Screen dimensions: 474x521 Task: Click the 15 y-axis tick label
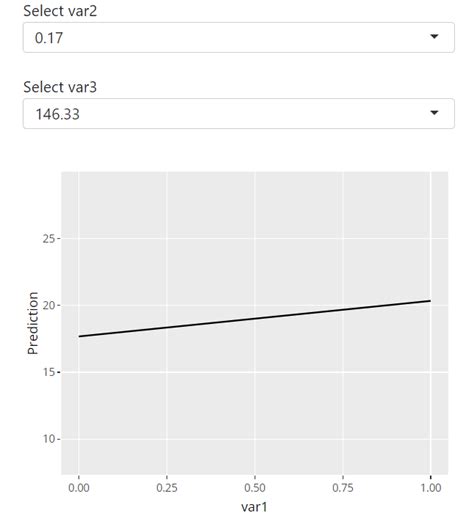point(49,372)
